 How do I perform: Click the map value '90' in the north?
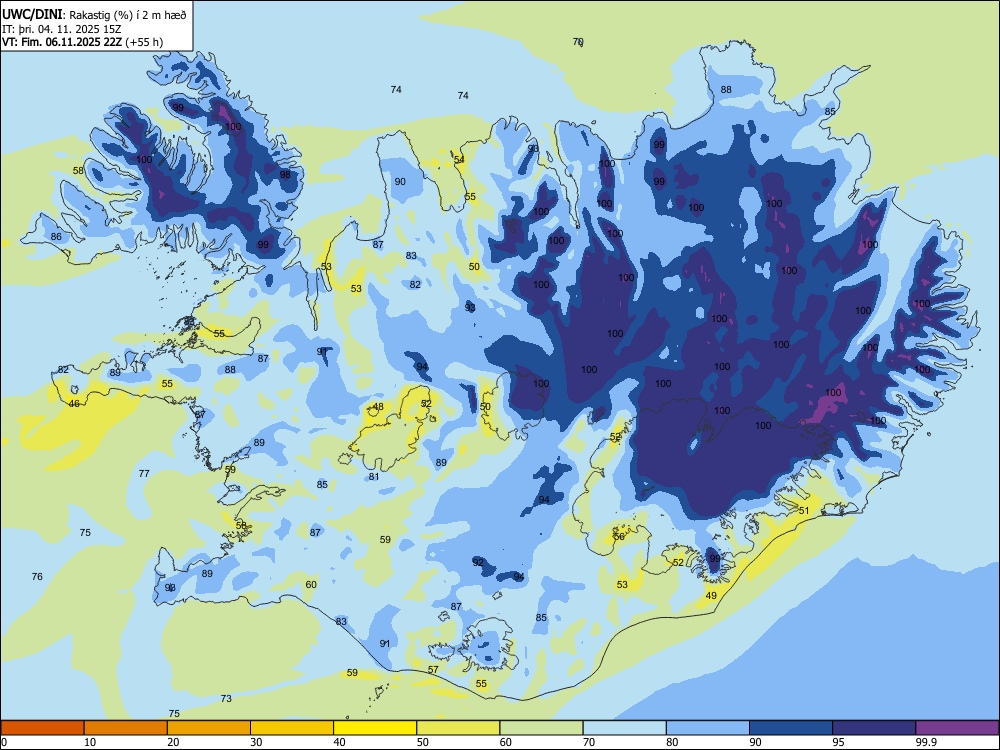point(400,182)
